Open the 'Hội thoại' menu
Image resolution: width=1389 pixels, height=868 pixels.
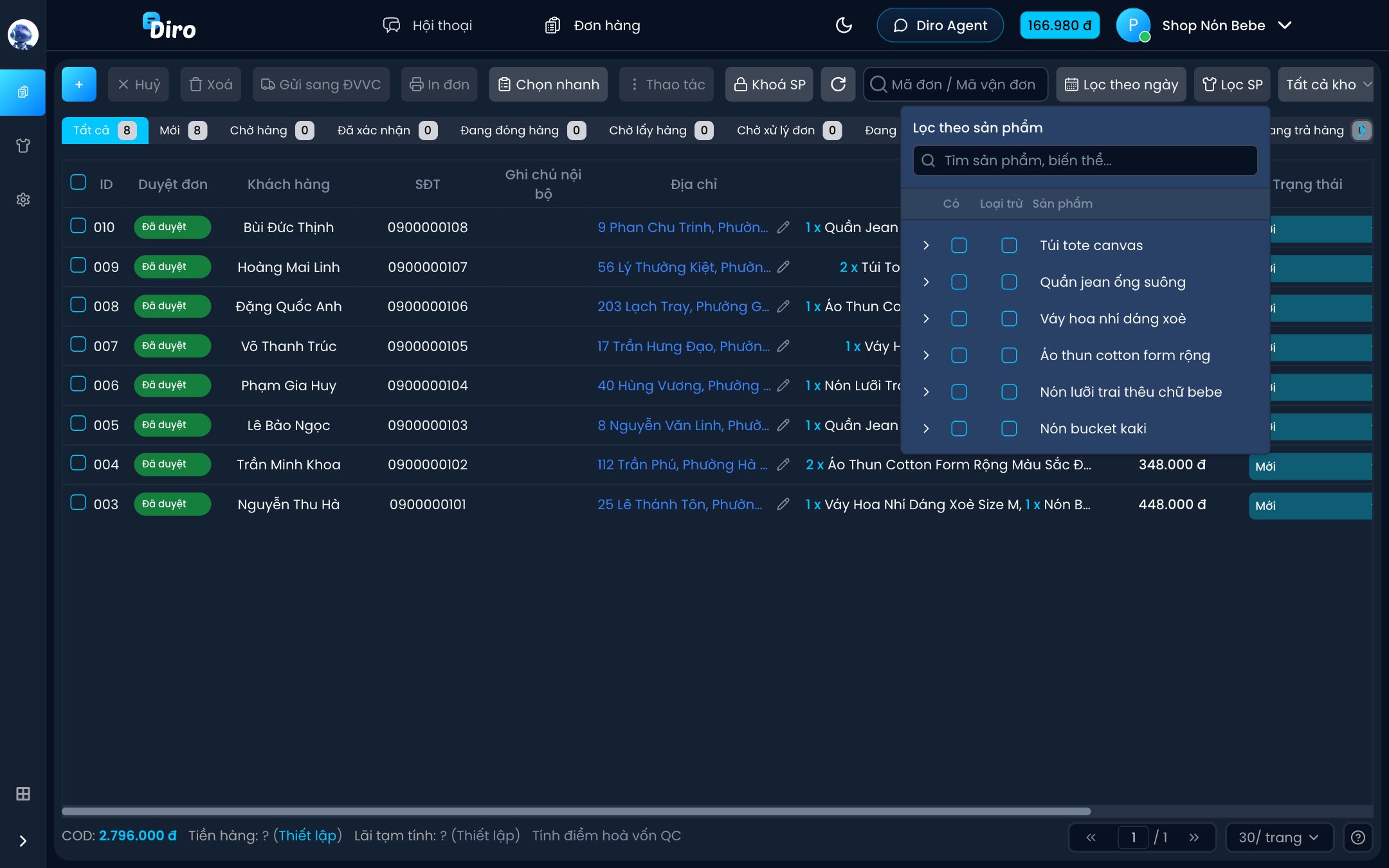click(428, 25)
